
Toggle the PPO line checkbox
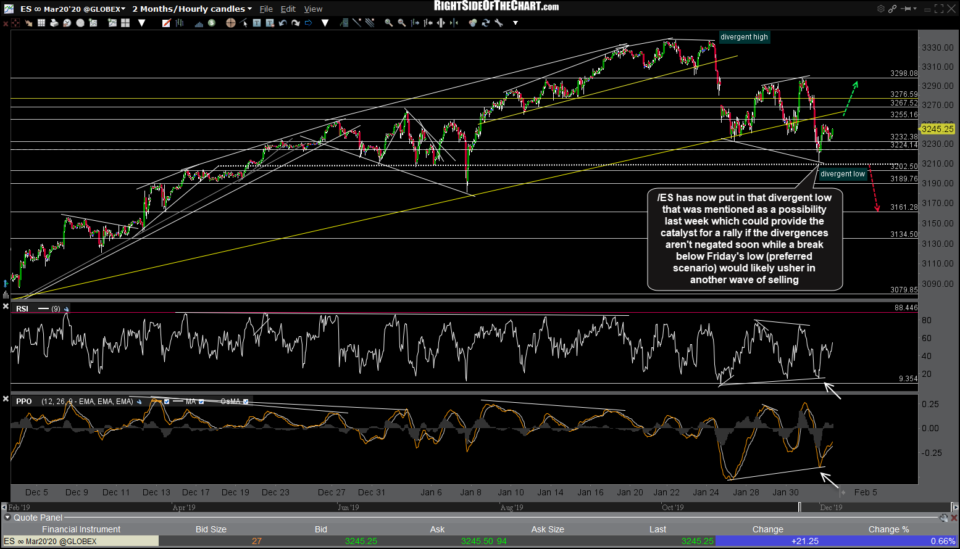coord(166,401)
